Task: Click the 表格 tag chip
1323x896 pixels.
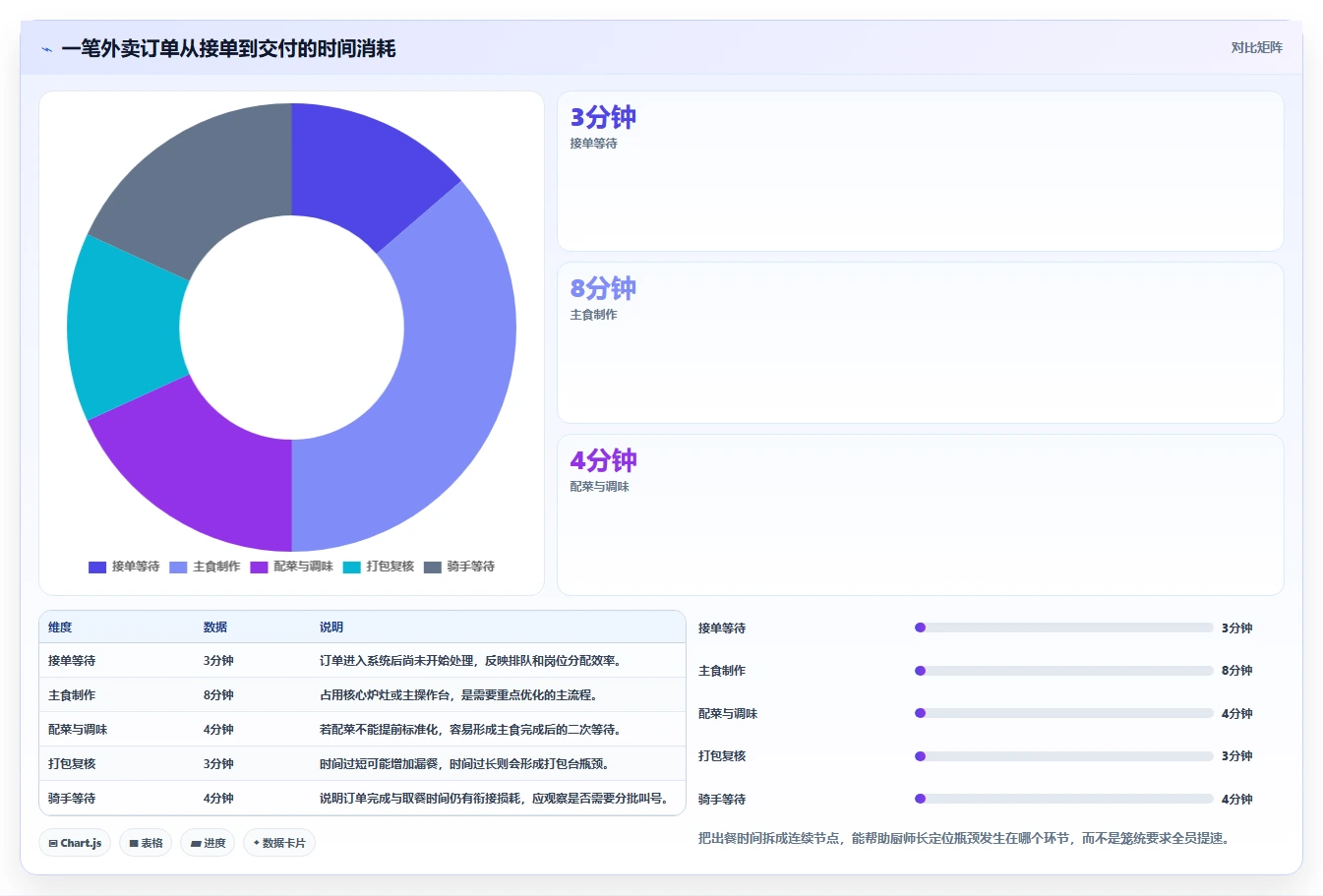Action: click(146, 843)
